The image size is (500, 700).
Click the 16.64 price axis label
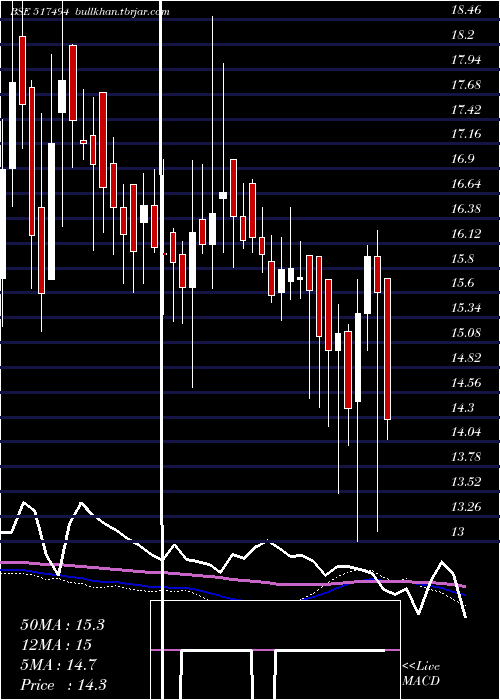[467, 184]
